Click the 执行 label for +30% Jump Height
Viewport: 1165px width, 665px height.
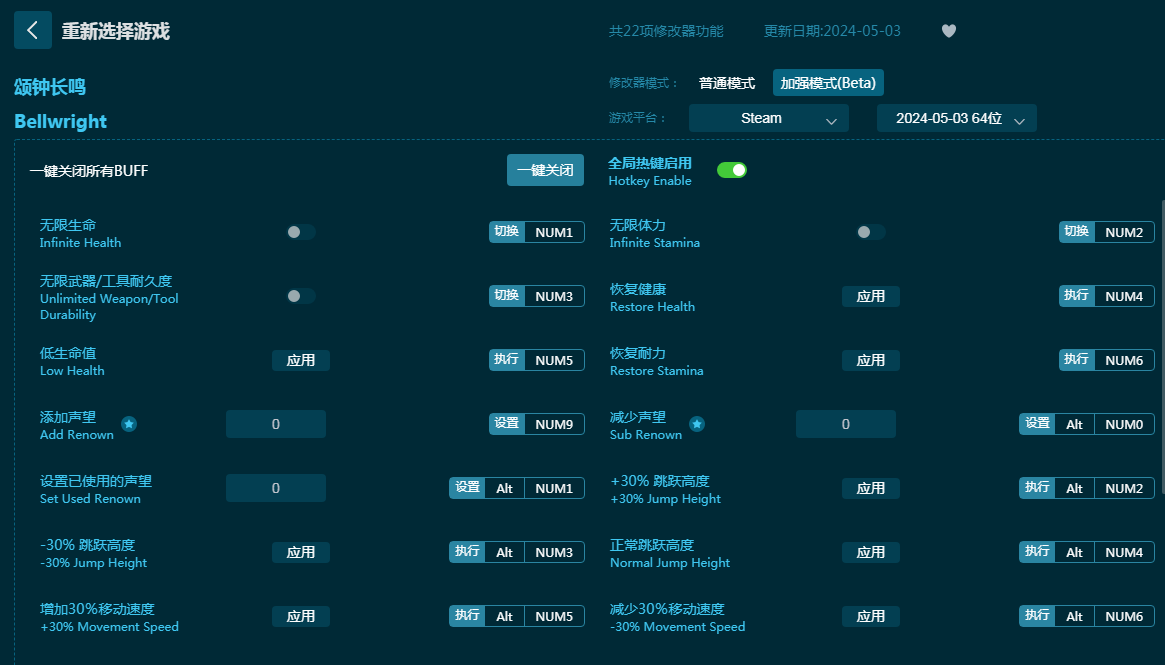[x=1037, y=487]
